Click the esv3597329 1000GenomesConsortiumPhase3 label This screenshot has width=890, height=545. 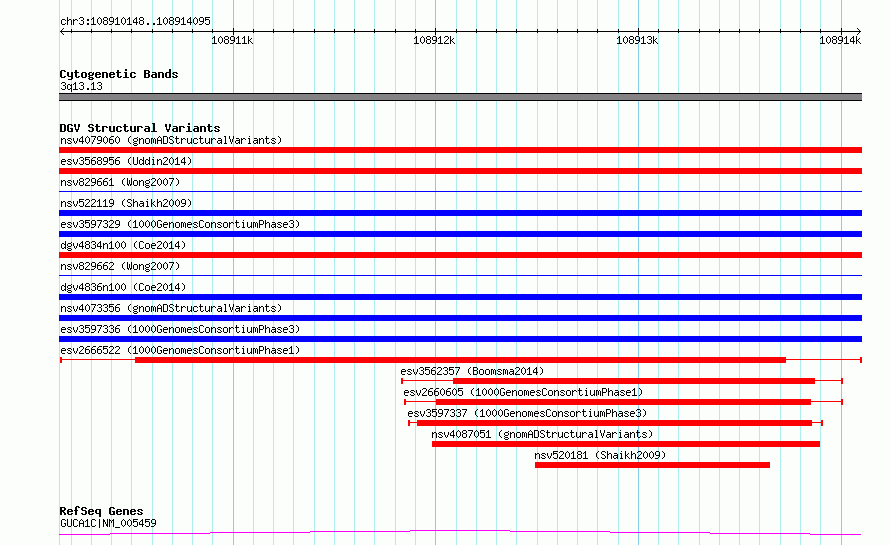click(180, 224)
